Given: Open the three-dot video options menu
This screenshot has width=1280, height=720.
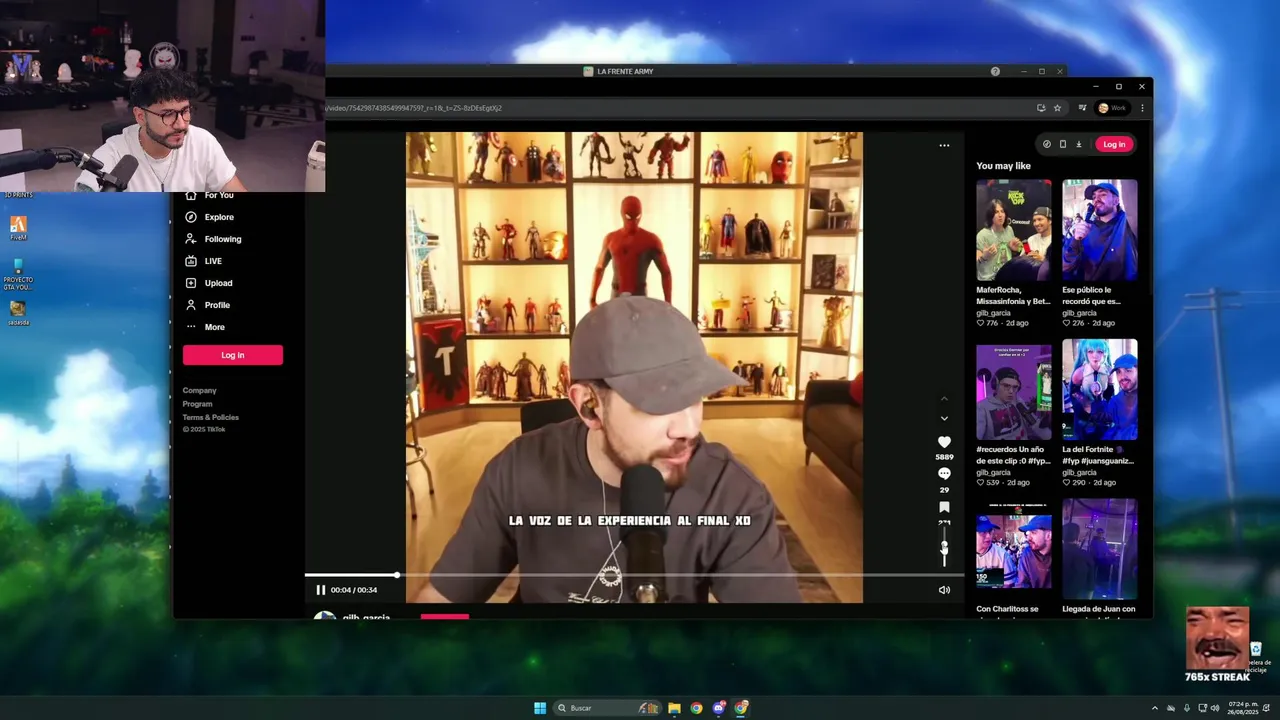Looking at the screenshot, I should pos(944,145).
